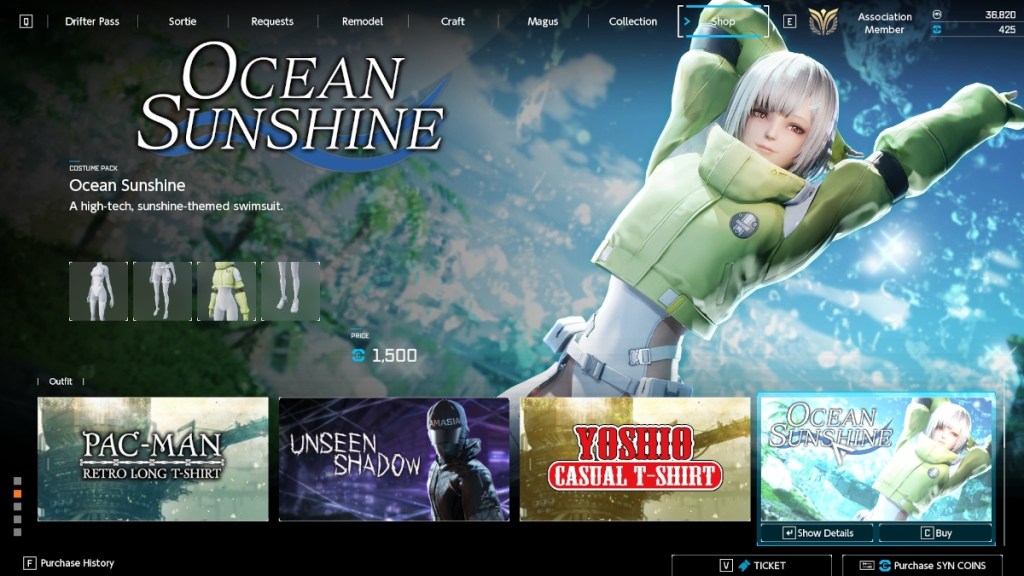Click the credits icon beside 36,820
Viewport: 1024px width, 576px height.
936,14
